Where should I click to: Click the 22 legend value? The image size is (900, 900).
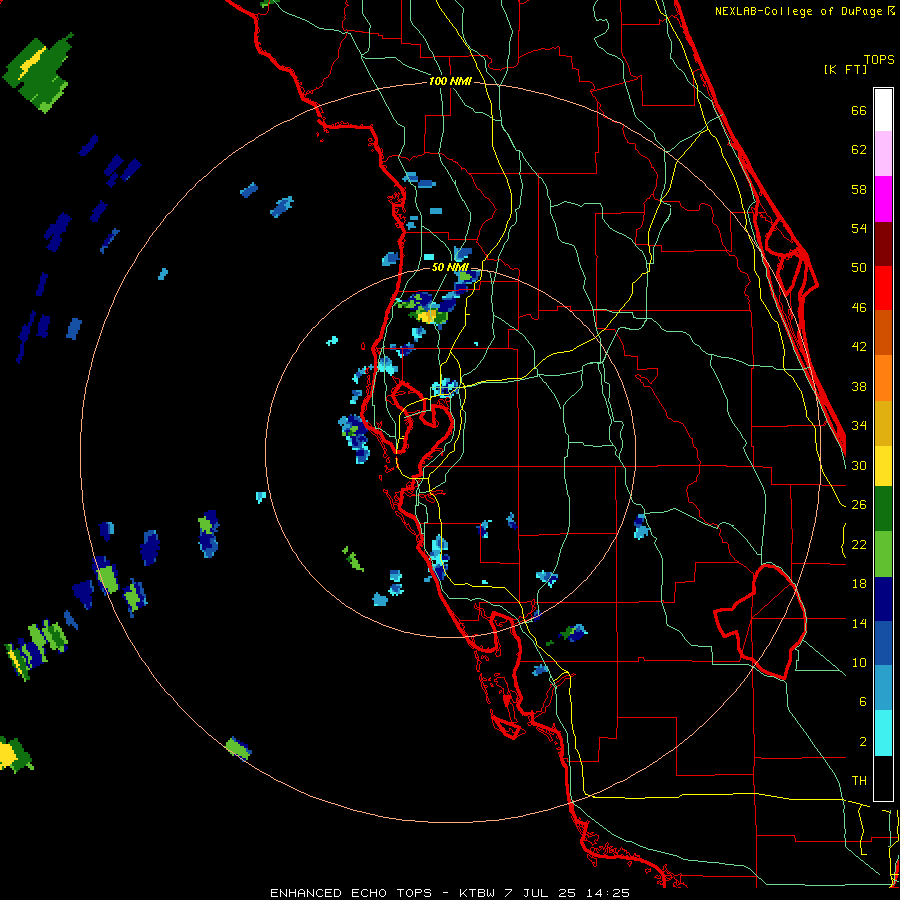[859, 544]
